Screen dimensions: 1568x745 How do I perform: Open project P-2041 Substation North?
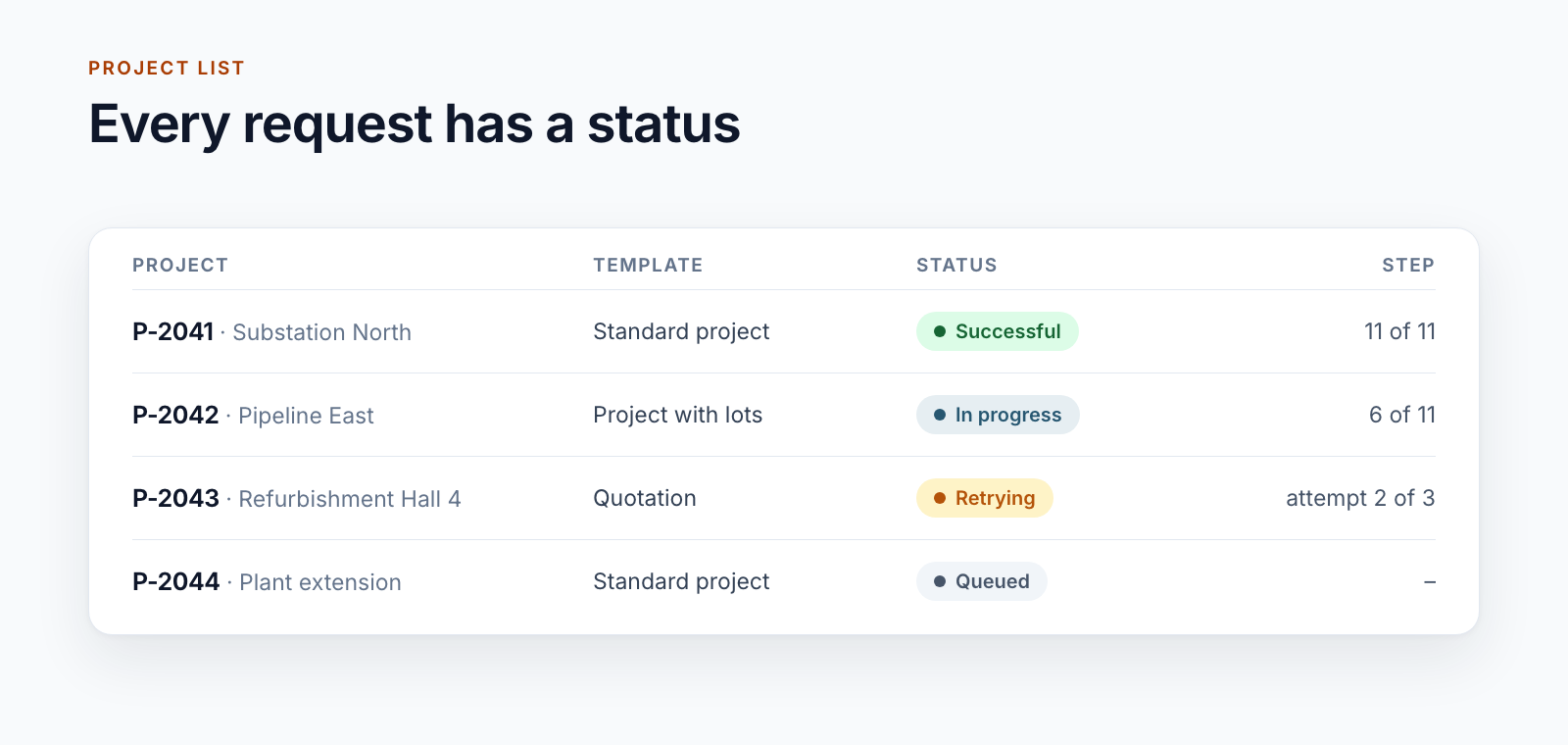(x=271, y=332)
